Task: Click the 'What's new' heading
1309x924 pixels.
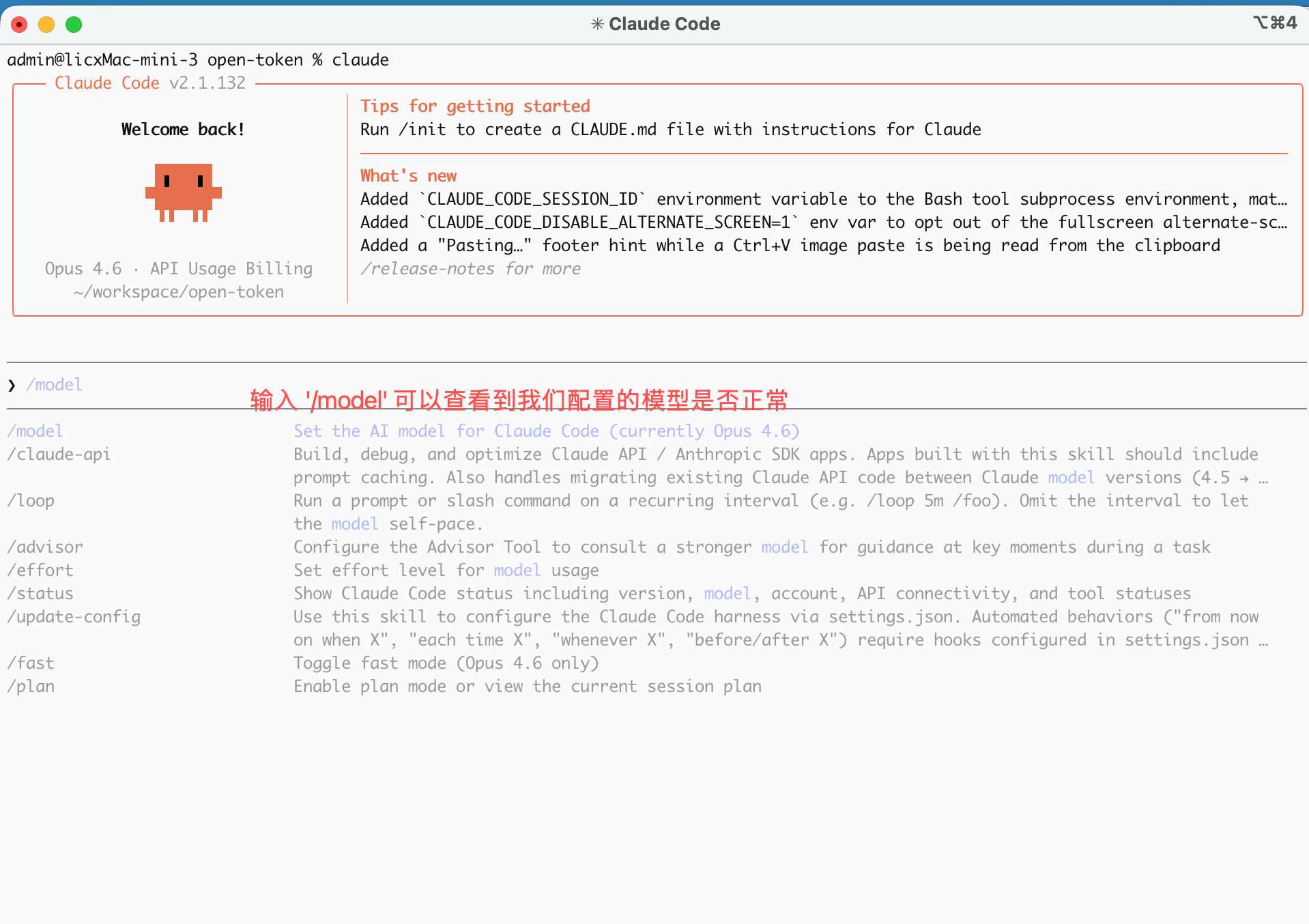Action: (408, 176)
